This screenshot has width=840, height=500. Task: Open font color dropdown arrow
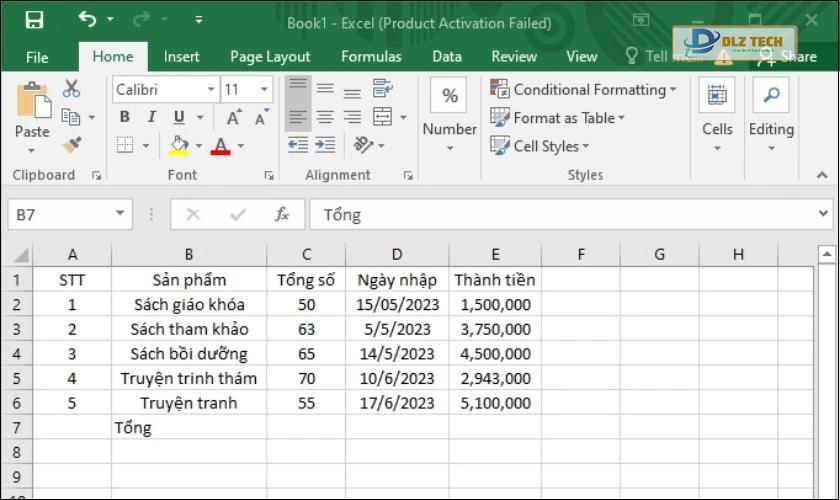click(x=241, y=146)
